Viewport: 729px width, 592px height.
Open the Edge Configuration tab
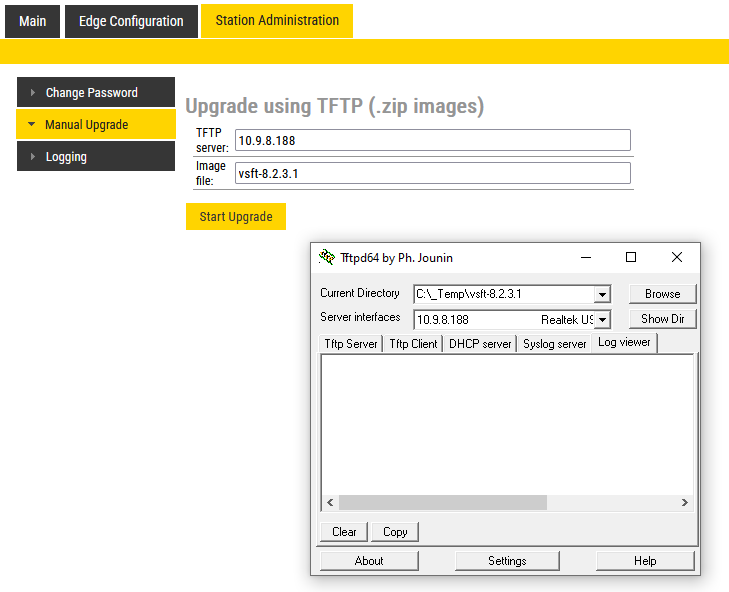131,21
